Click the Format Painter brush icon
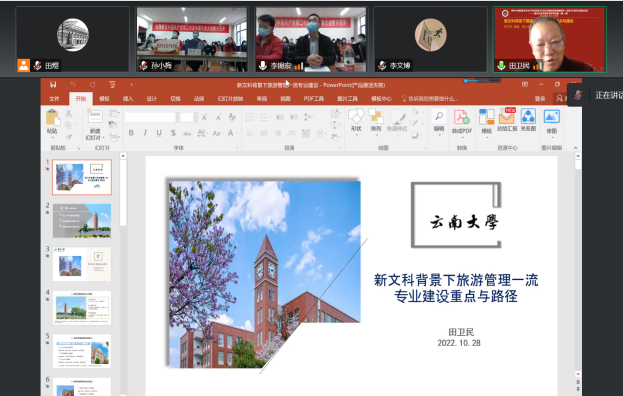Viewport: 623px width, 396px height. pyautogui.click(x=69, y=137)
